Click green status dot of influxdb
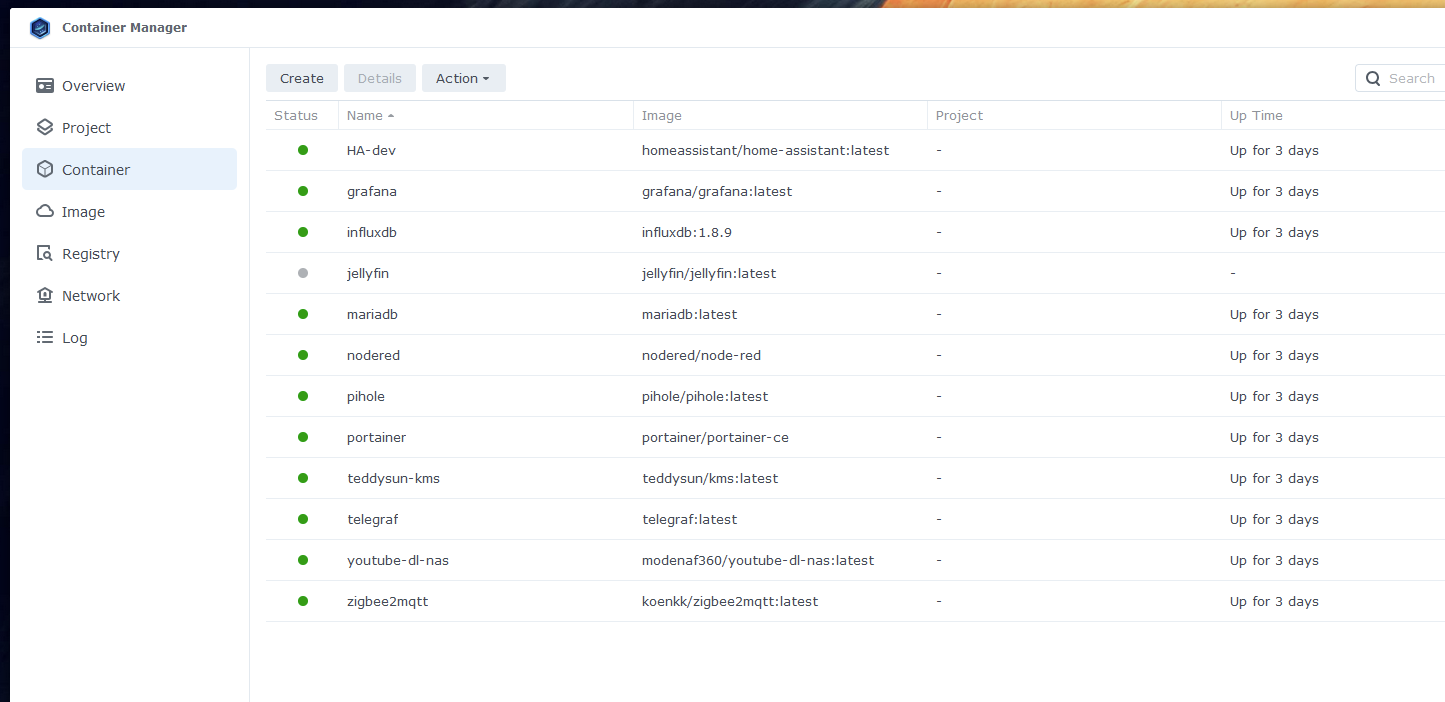This screenshot has width=1445, height=702. [x=303, y=232]
